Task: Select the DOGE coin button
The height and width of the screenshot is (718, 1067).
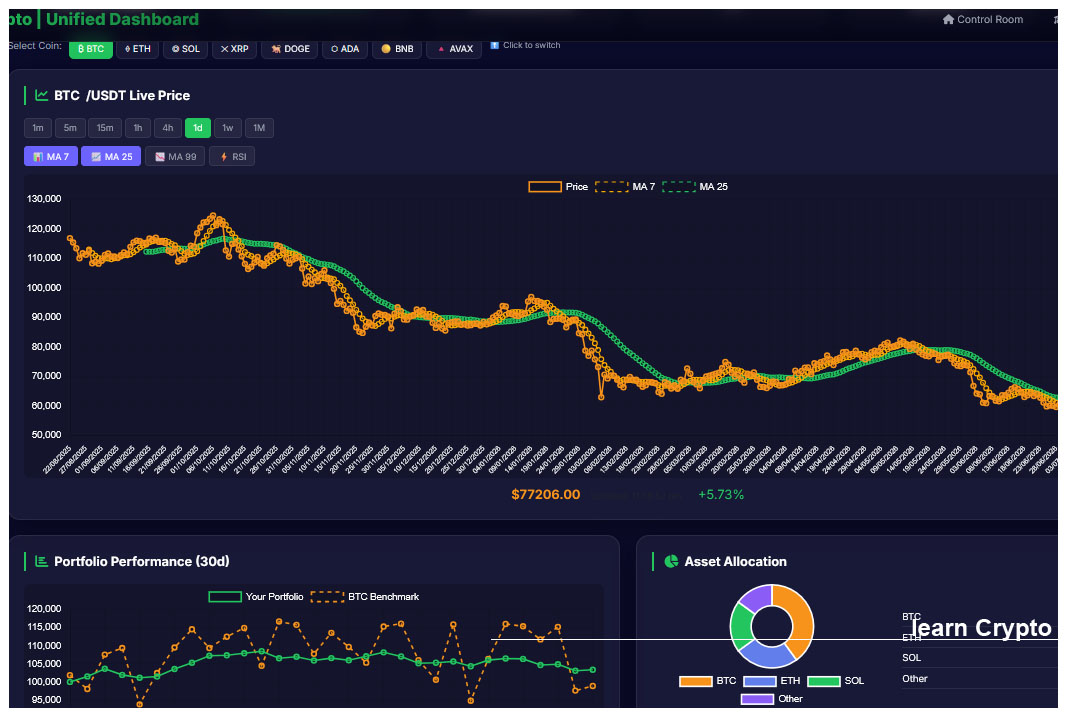Action: (x=289, y=49)
